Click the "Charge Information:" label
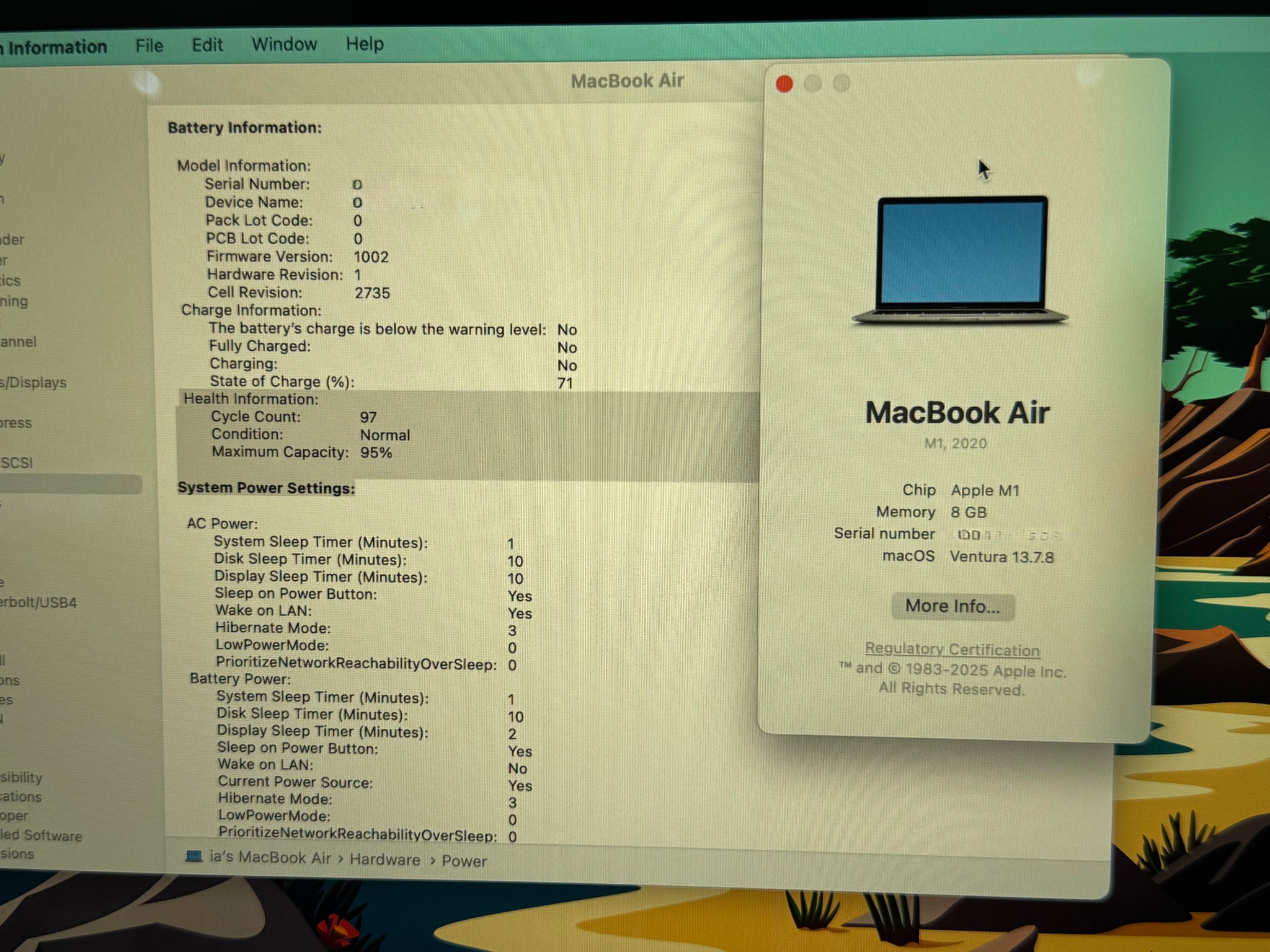Screen dimensions: 1270x952 coord(251,310)
